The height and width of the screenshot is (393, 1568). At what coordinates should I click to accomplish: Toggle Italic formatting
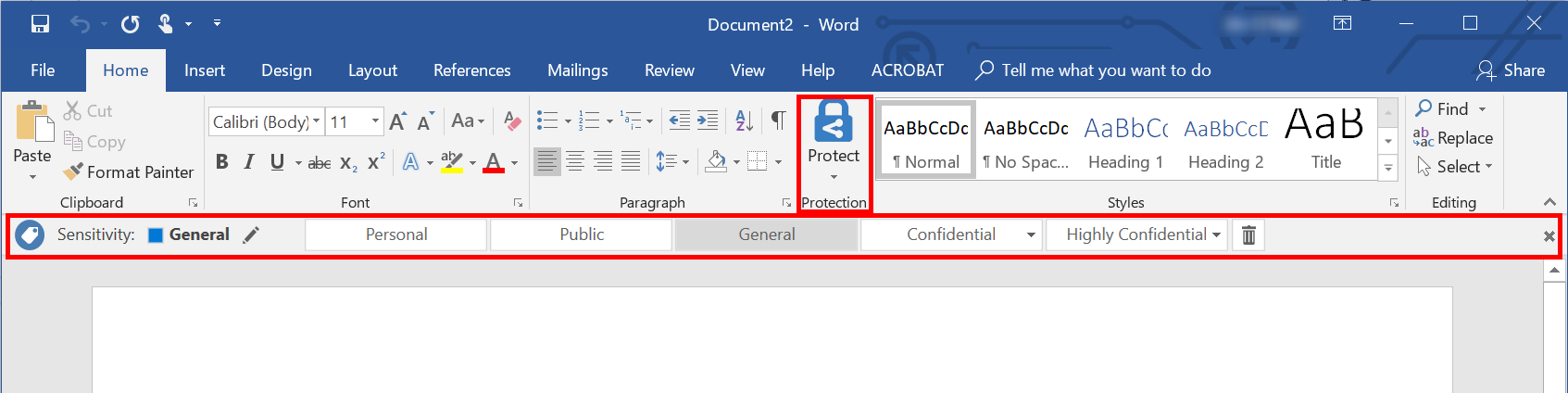pyautogui.click(x=249, y=162)
